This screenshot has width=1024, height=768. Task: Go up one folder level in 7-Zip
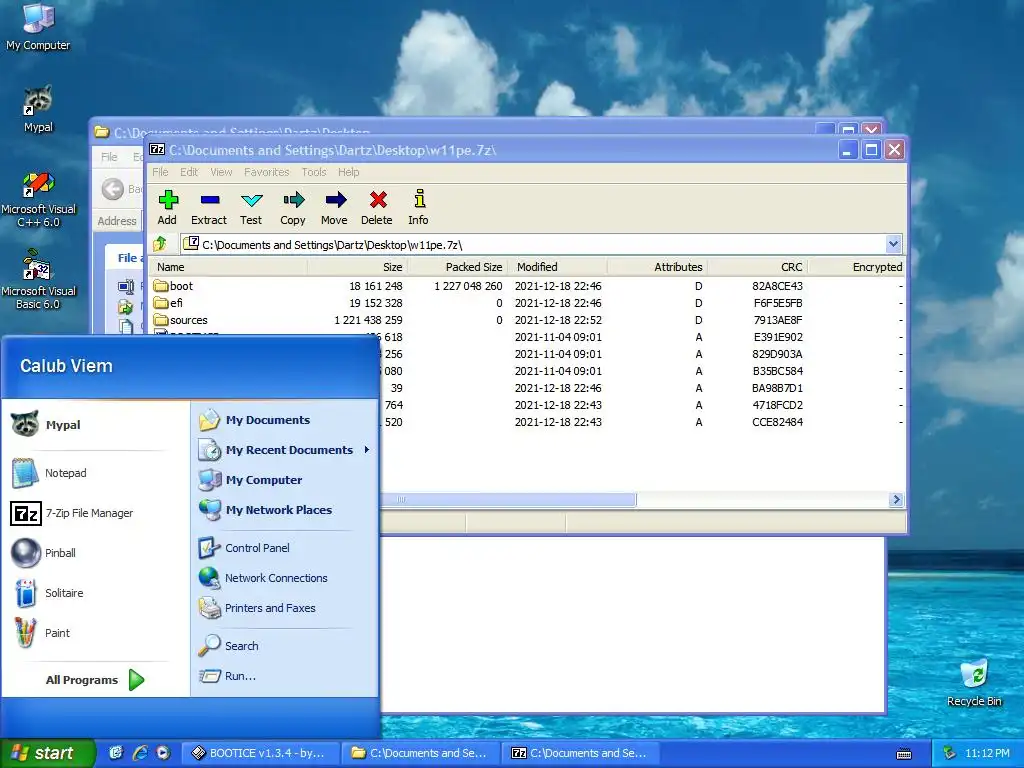click(160, 245)
